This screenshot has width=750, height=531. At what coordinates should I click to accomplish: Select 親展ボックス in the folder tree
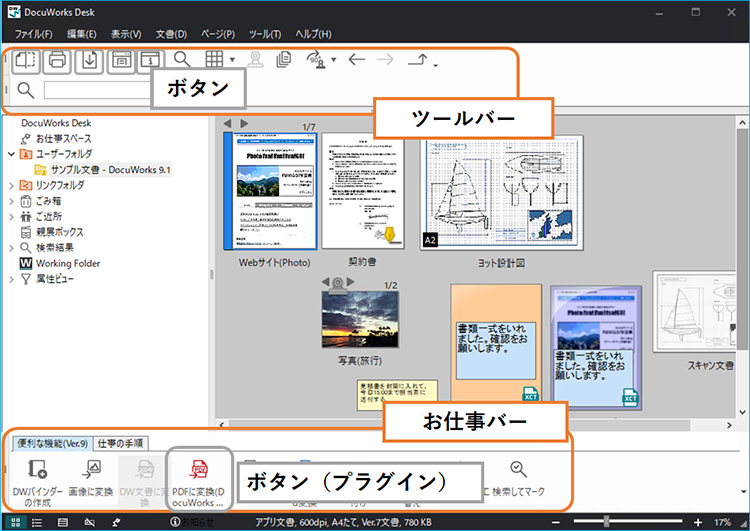(x=59, y=232)
